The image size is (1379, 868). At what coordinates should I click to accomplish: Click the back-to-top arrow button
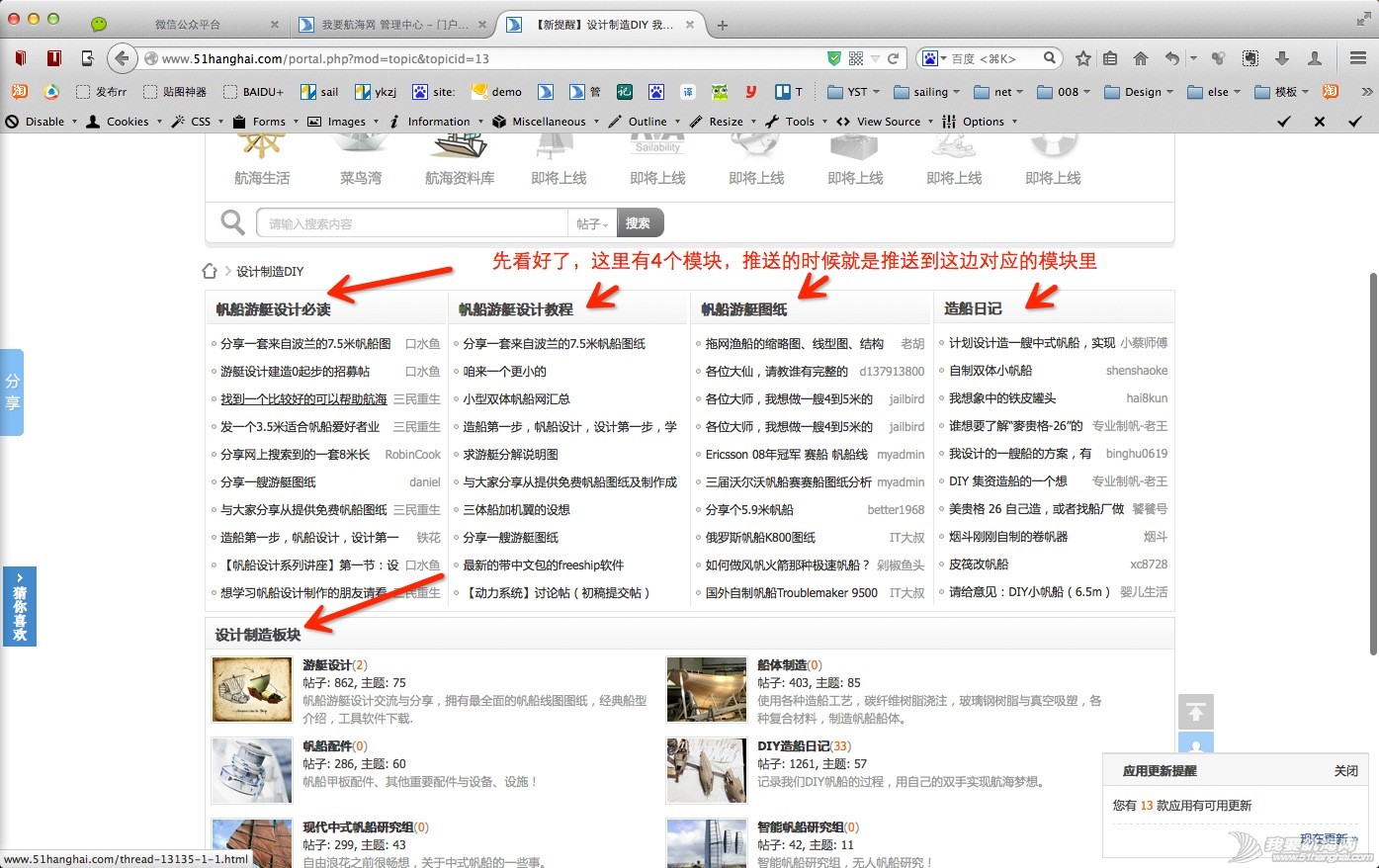pos(1195,712)
